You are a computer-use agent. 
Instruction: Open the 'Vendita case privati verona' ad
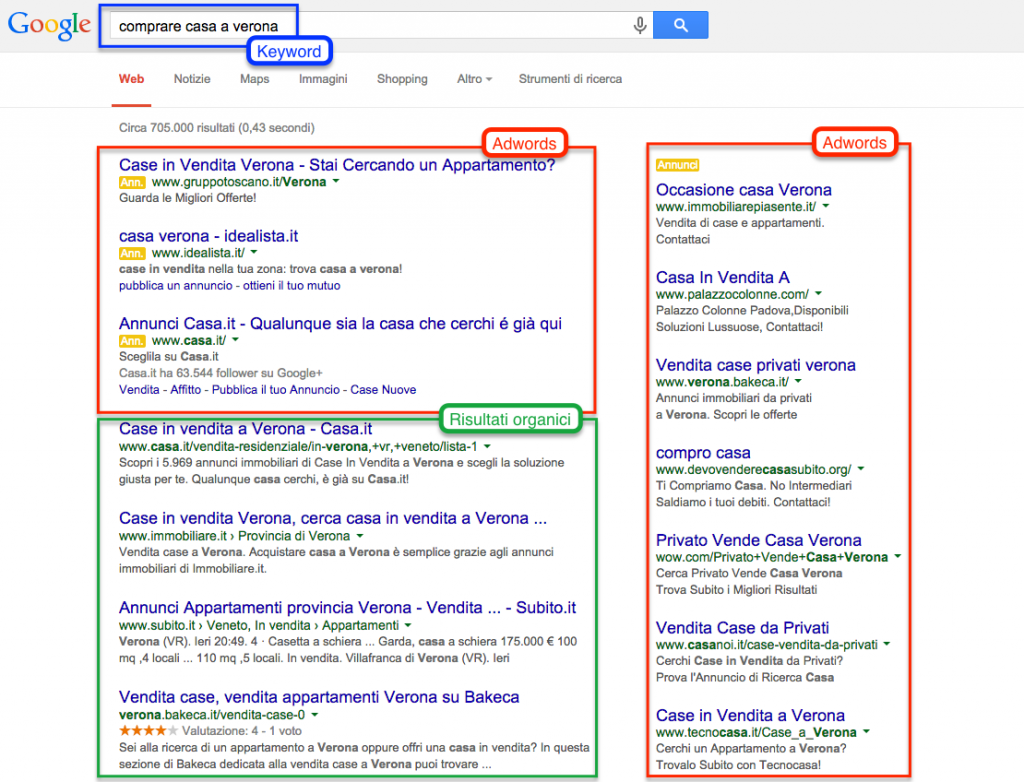756,365
